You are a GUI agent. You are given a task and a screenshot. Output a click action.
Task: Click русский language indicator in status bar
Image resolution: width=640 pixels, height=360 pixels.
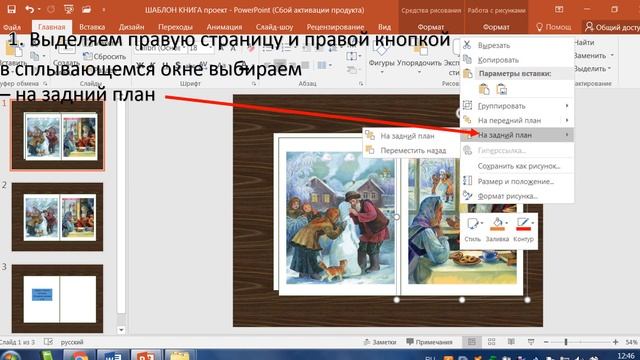point(72,342)
